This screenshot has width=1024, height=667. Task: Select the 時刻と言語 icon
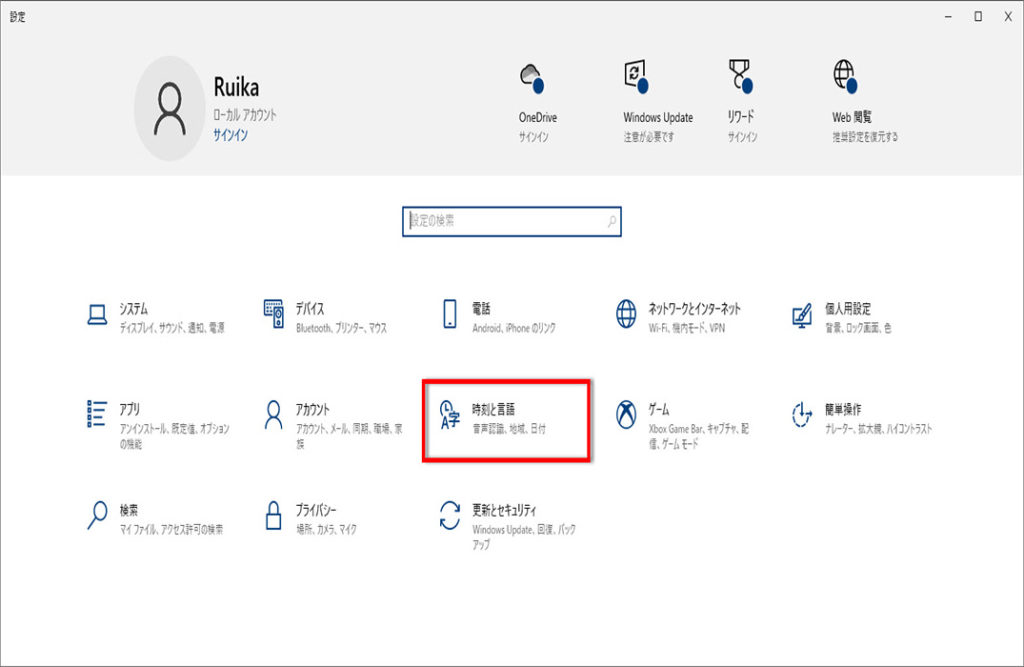pos(450,416)
